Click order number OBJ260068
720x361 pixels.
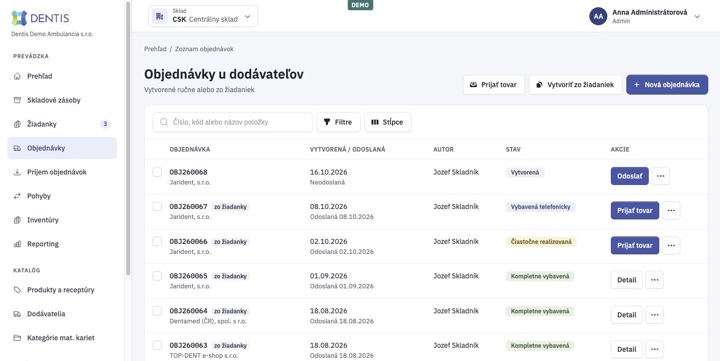click(188, 172)
